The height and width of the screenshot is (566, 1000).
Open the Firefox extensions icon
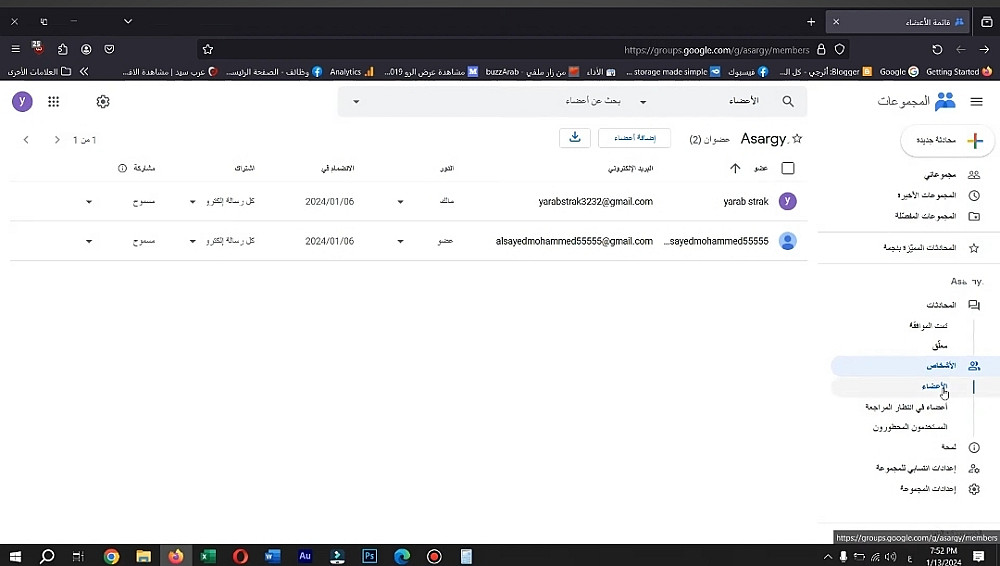click(x=62, y=49)
